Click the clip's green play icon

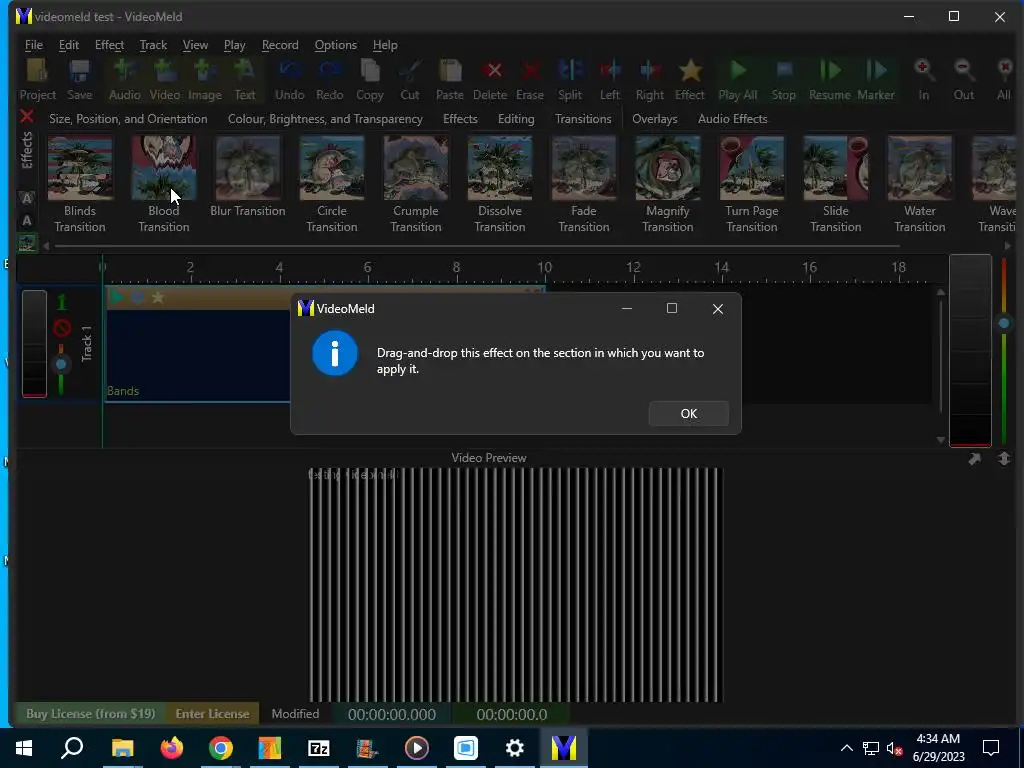(x=117, y=298)
